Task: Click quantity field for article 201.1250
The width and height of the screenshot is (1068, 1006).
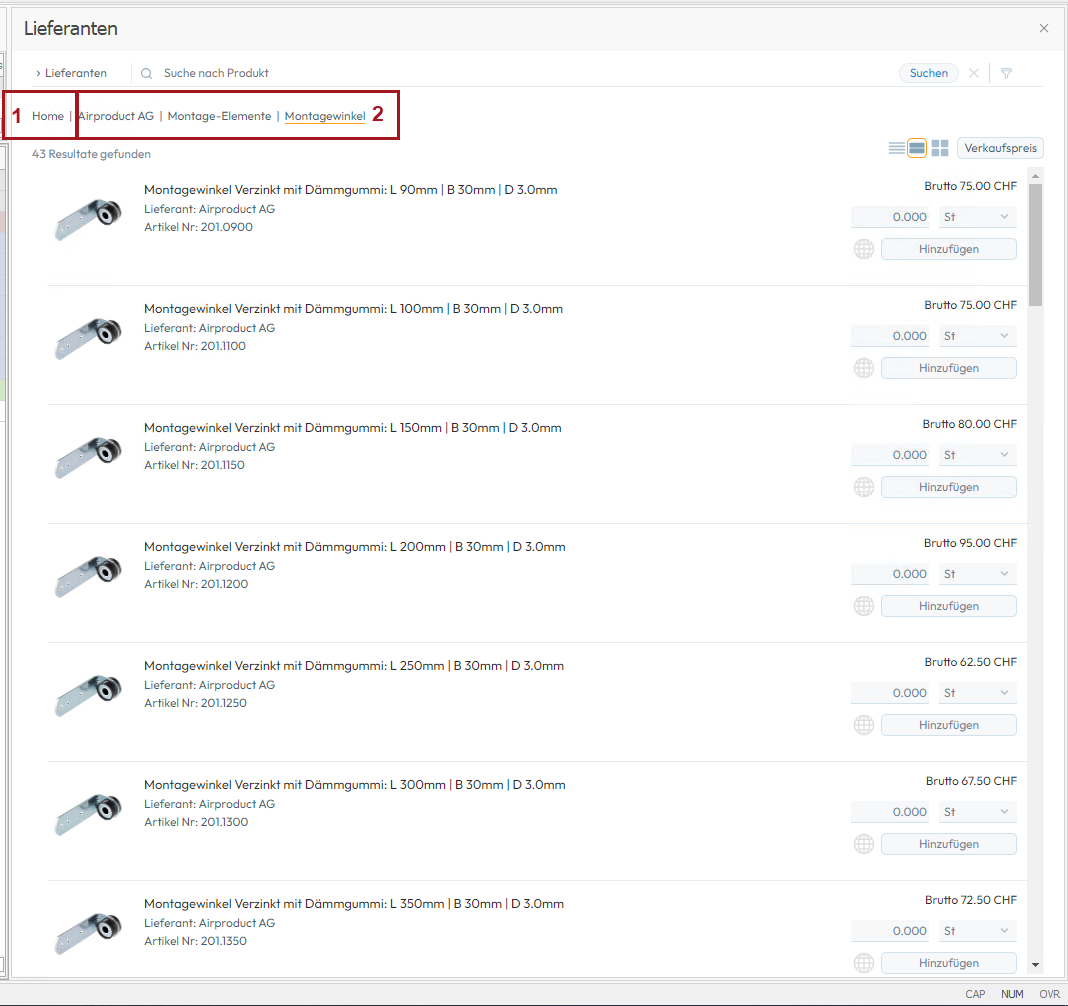Action: point(890,693)
